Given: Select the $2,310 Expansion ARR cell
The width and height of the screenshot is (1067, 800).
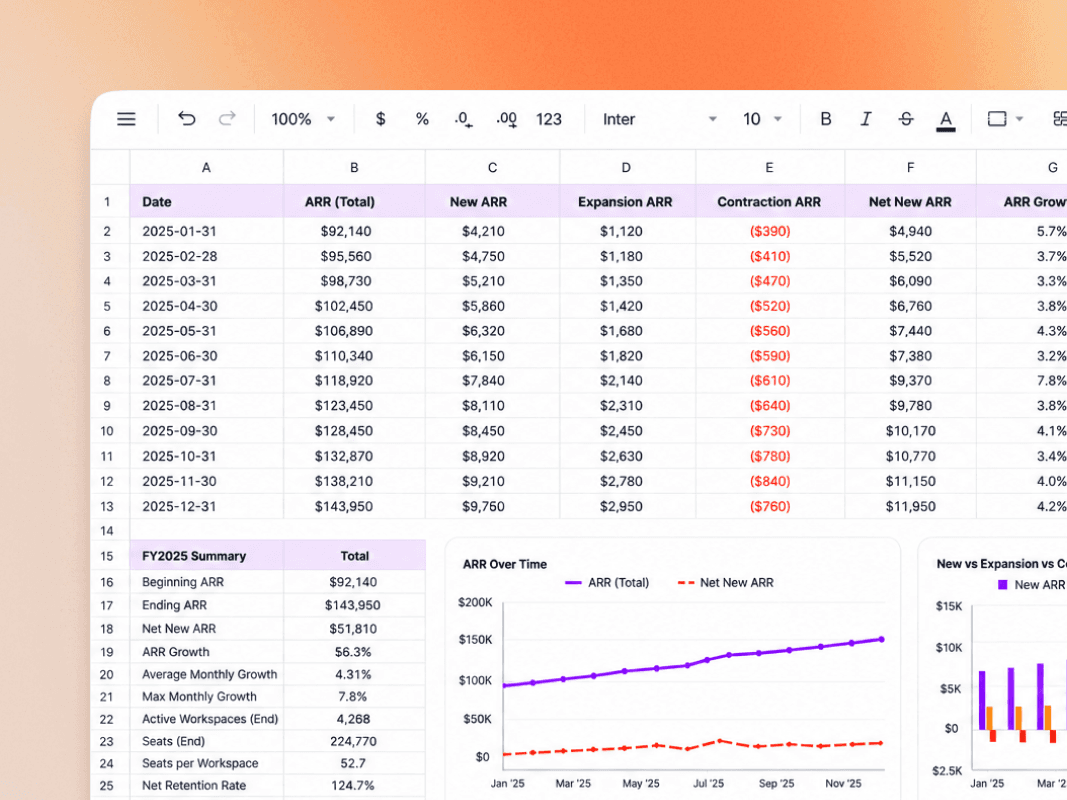Looking at the screenshot, I should point(626,405).
